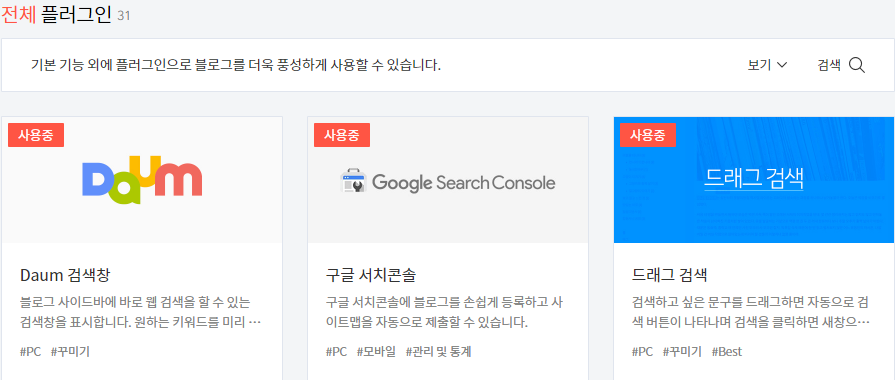The height and width of the screenshot is (380, 895).
Task: Open the Google Search Console thumbnail
Action: pyautogui.click(x=448, y=180)
